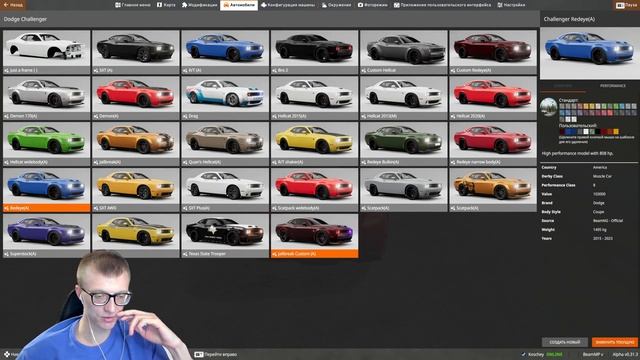640x360 pixels.
Task: Select the Hellcat 2015(A) configuration
Action: click(315, 98)
